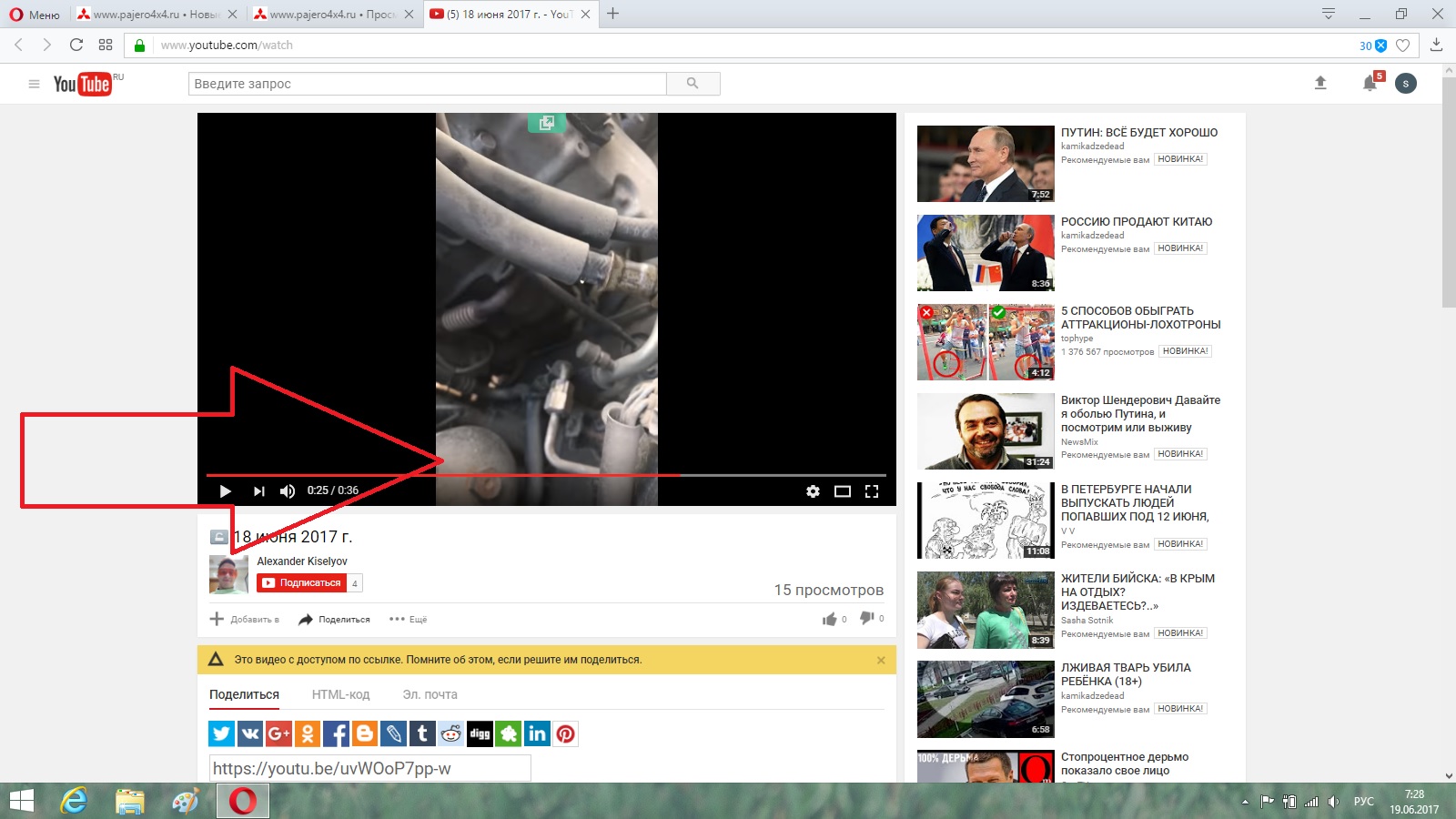Show hidden system tray icons

[x=1245, y=802]
